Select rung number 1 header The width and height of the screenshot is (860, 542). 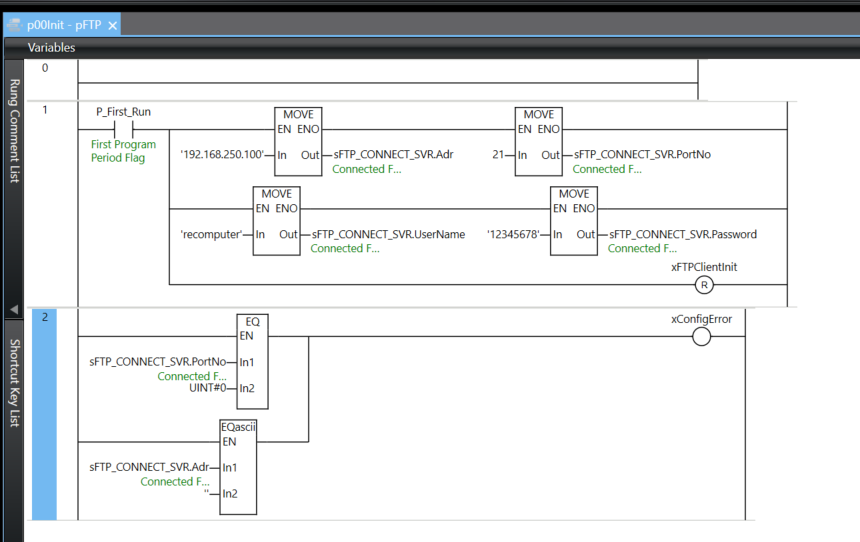44,109
